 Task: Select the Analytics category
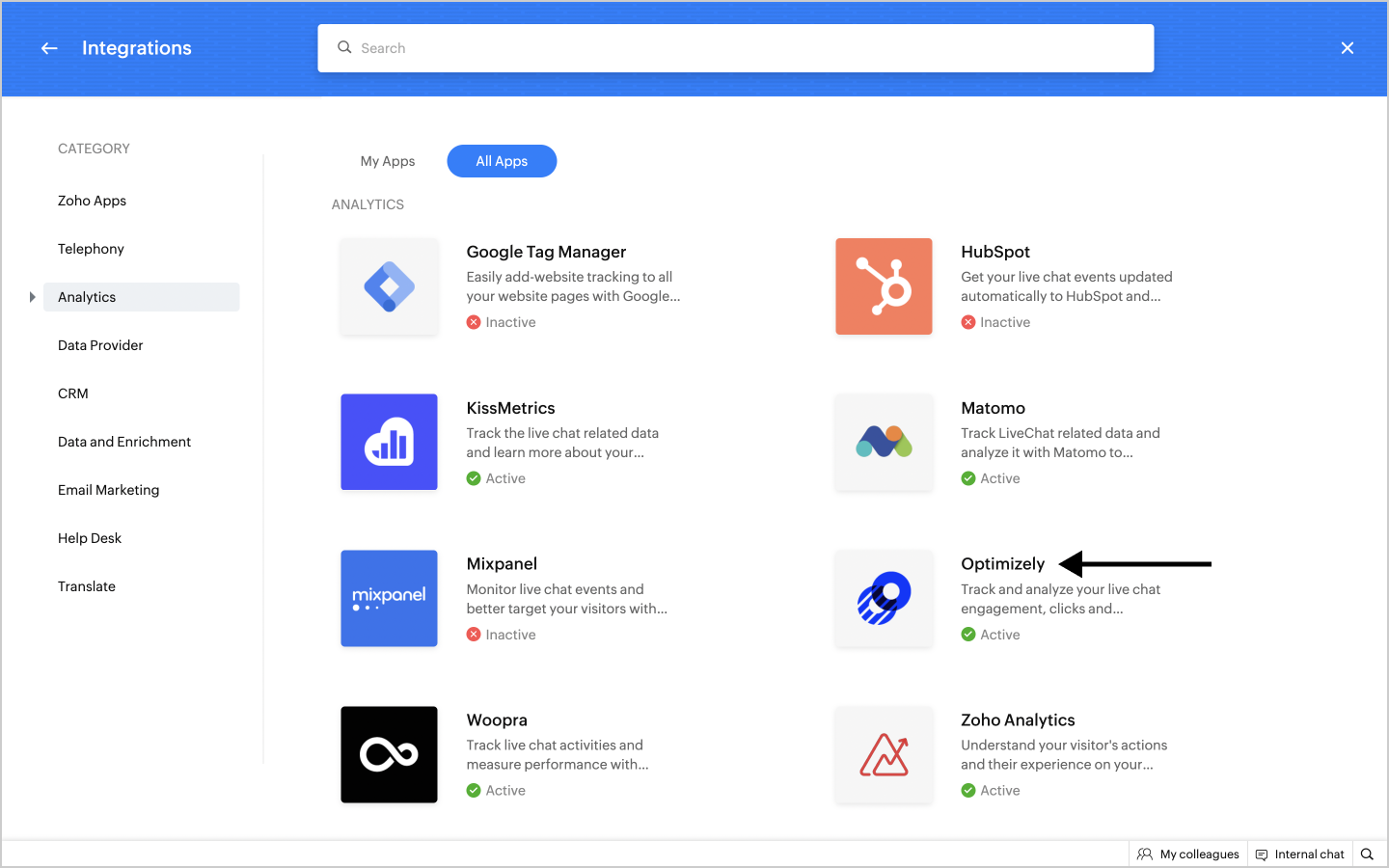[142, 297]
